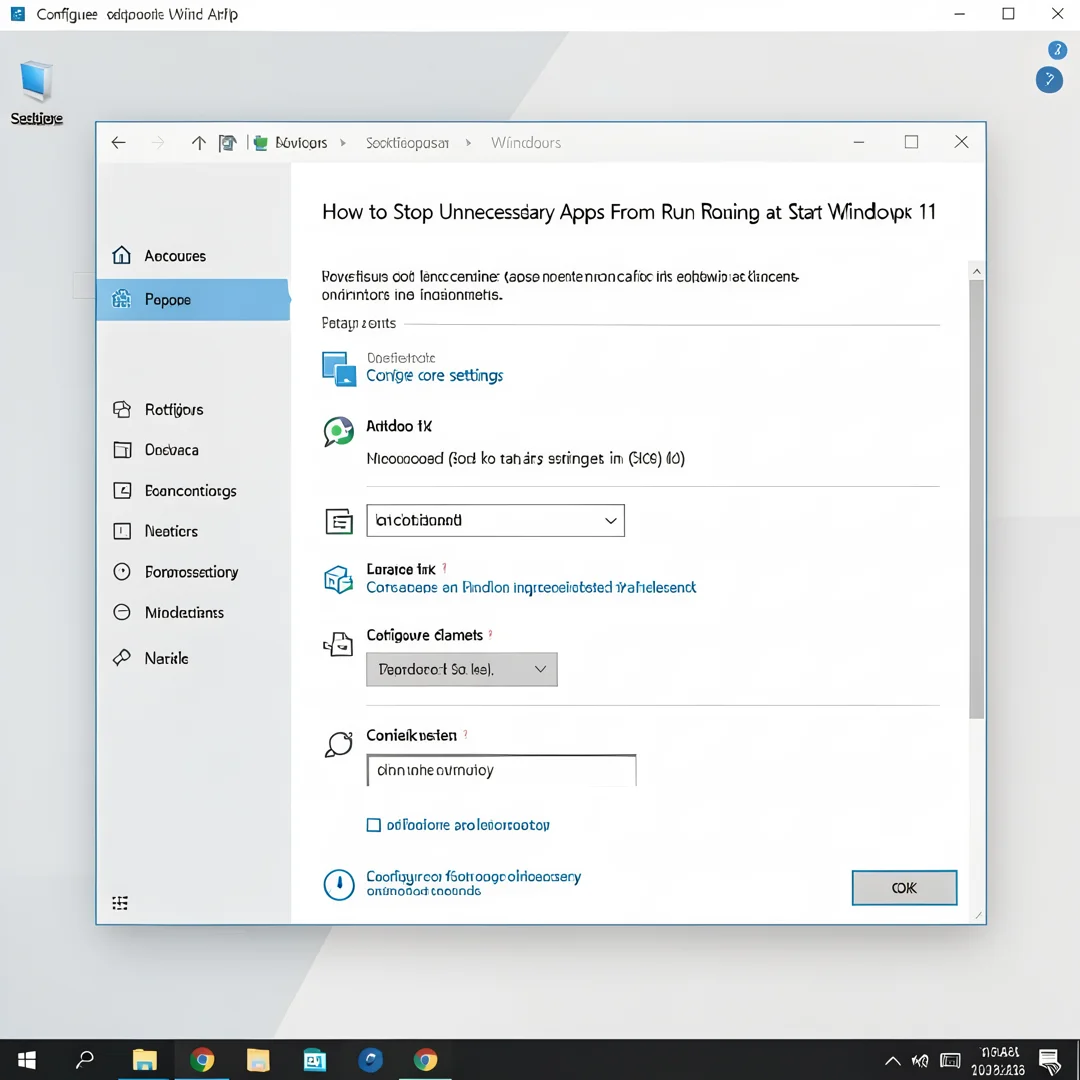Click the Confge core settings monitor icon
This screenshot has width=1080, height=1080.
339,368
